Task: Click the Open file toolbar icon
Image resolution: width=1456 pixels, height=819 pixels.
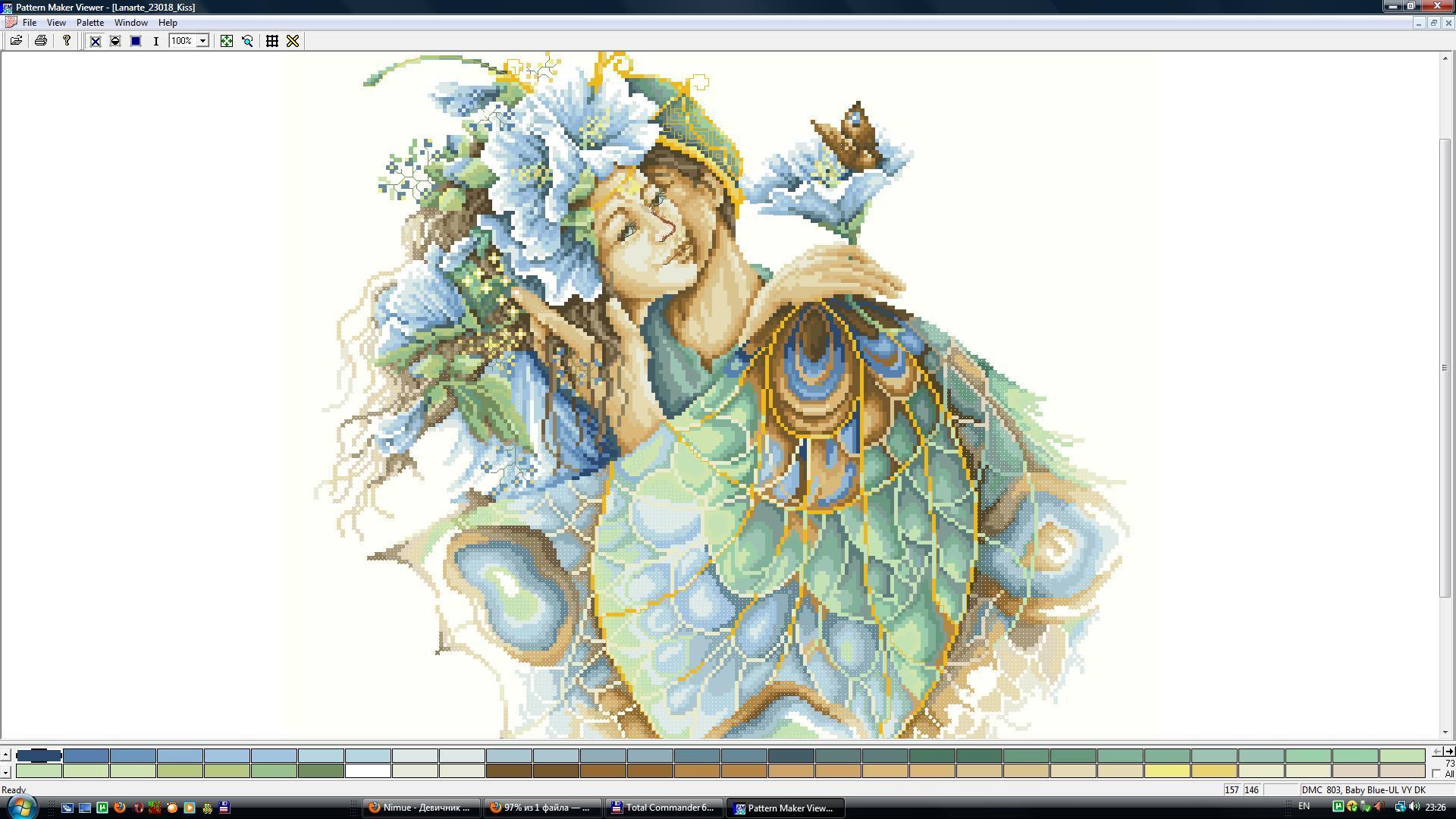Action: click(x=15, y=41)
